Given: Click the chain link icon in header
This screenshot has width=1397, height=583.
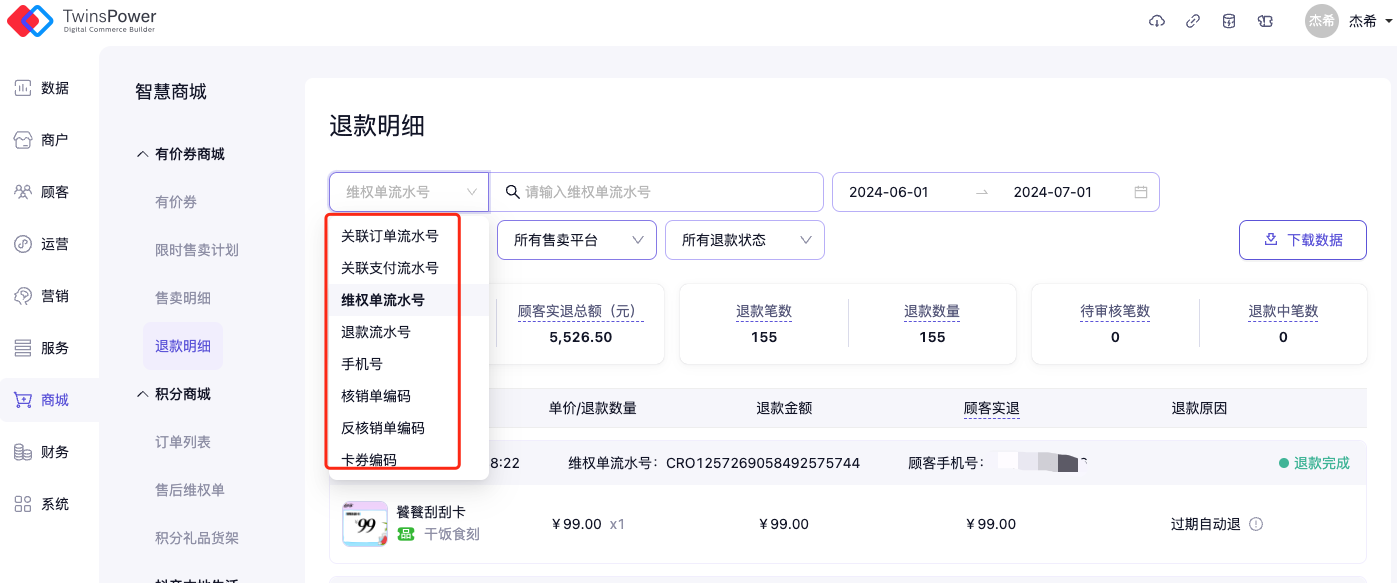Looking at the screenshot, I should click(1192, 21).
